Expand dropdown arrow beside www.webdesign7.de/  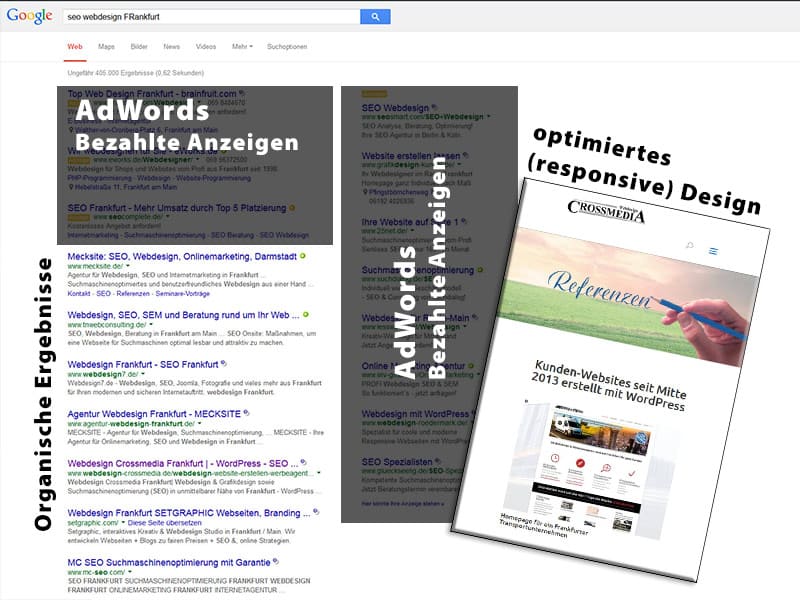coord(143,374)
